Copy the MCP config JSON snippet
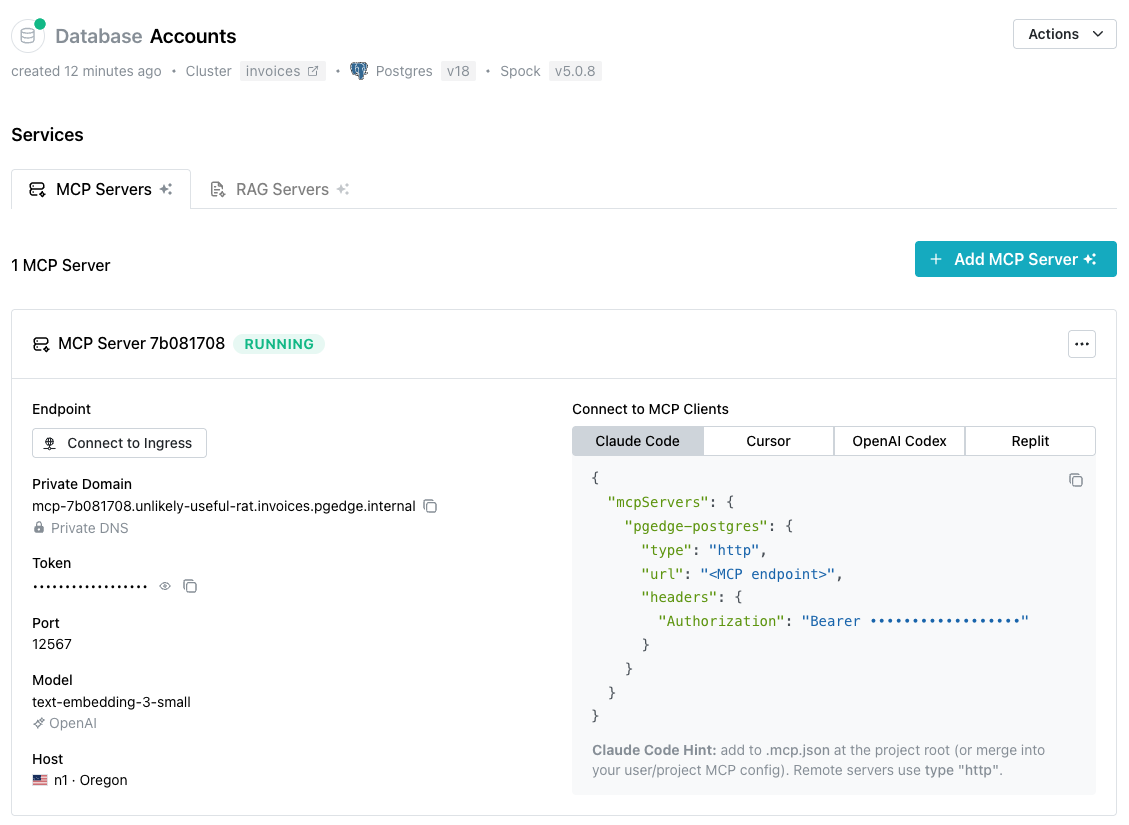The image size is (1129, 825). click(1076, 480)
